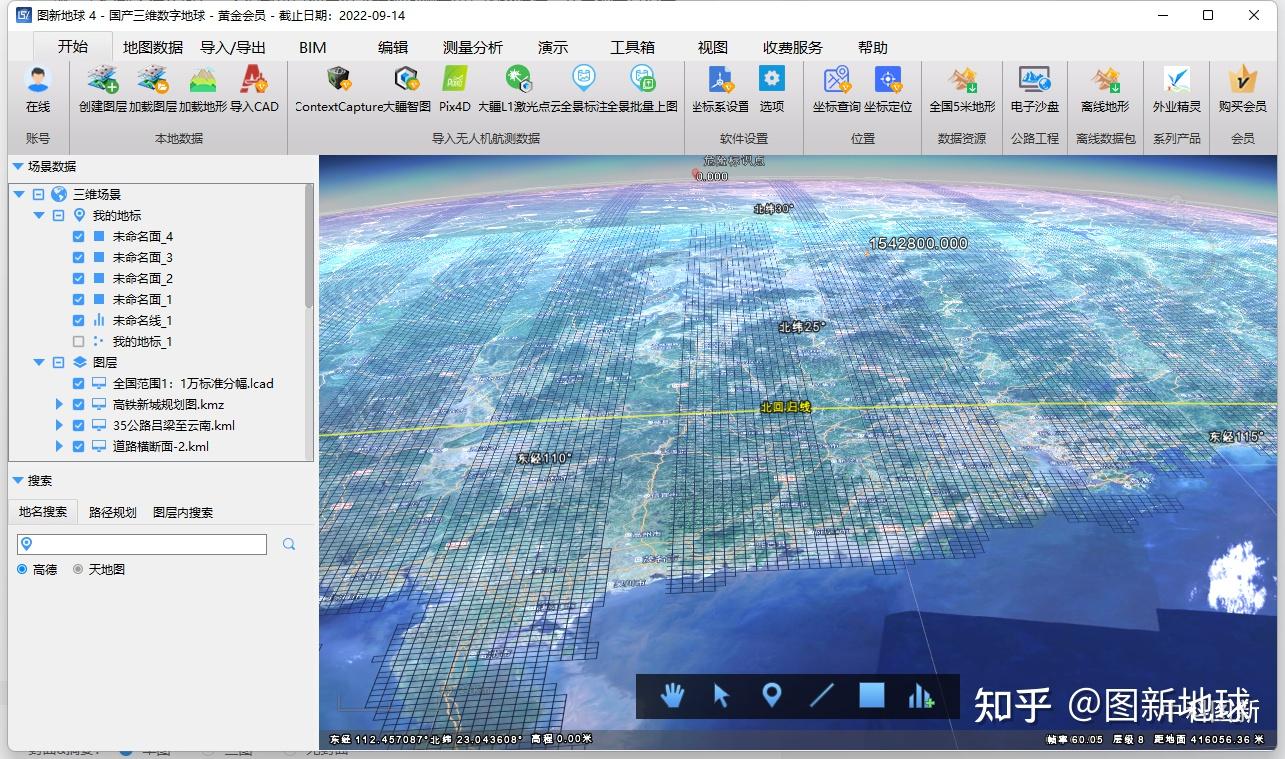This screenshot has height=759, width=1285.
Task: Collapse 场景数据 panel
Action: click(17, 167)
